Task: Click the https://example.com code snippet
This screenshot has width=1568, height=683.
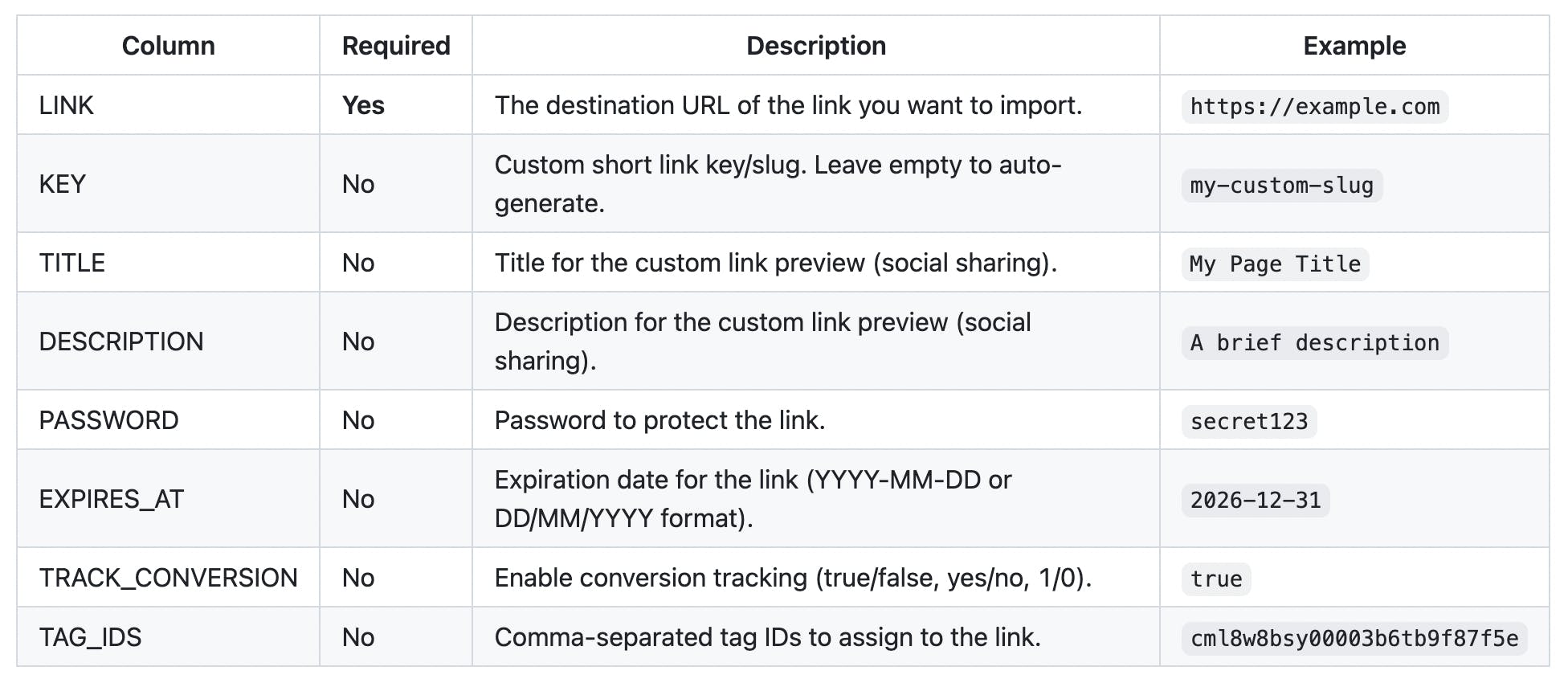Action: click(x=1314, y=107)
